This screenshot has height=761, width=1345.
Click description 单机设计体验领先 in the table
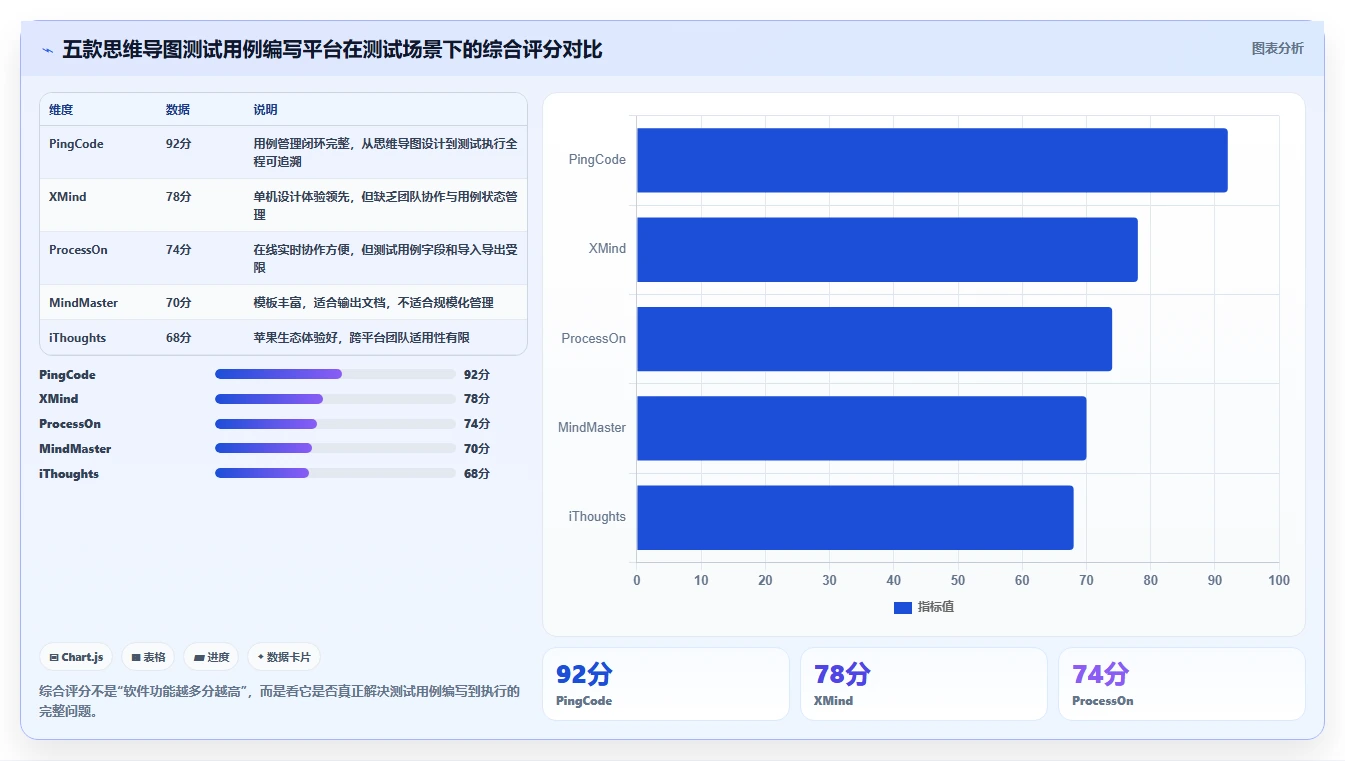click(385, 205)
